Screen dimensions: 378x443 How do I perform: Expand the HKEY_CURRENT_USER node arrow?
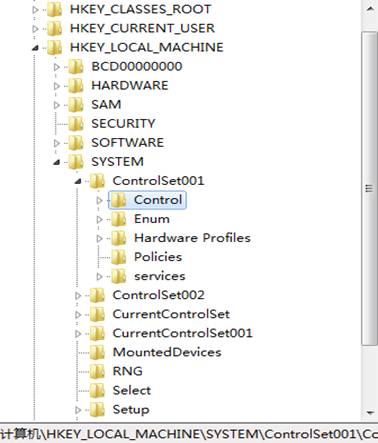(x=35, y=29)
